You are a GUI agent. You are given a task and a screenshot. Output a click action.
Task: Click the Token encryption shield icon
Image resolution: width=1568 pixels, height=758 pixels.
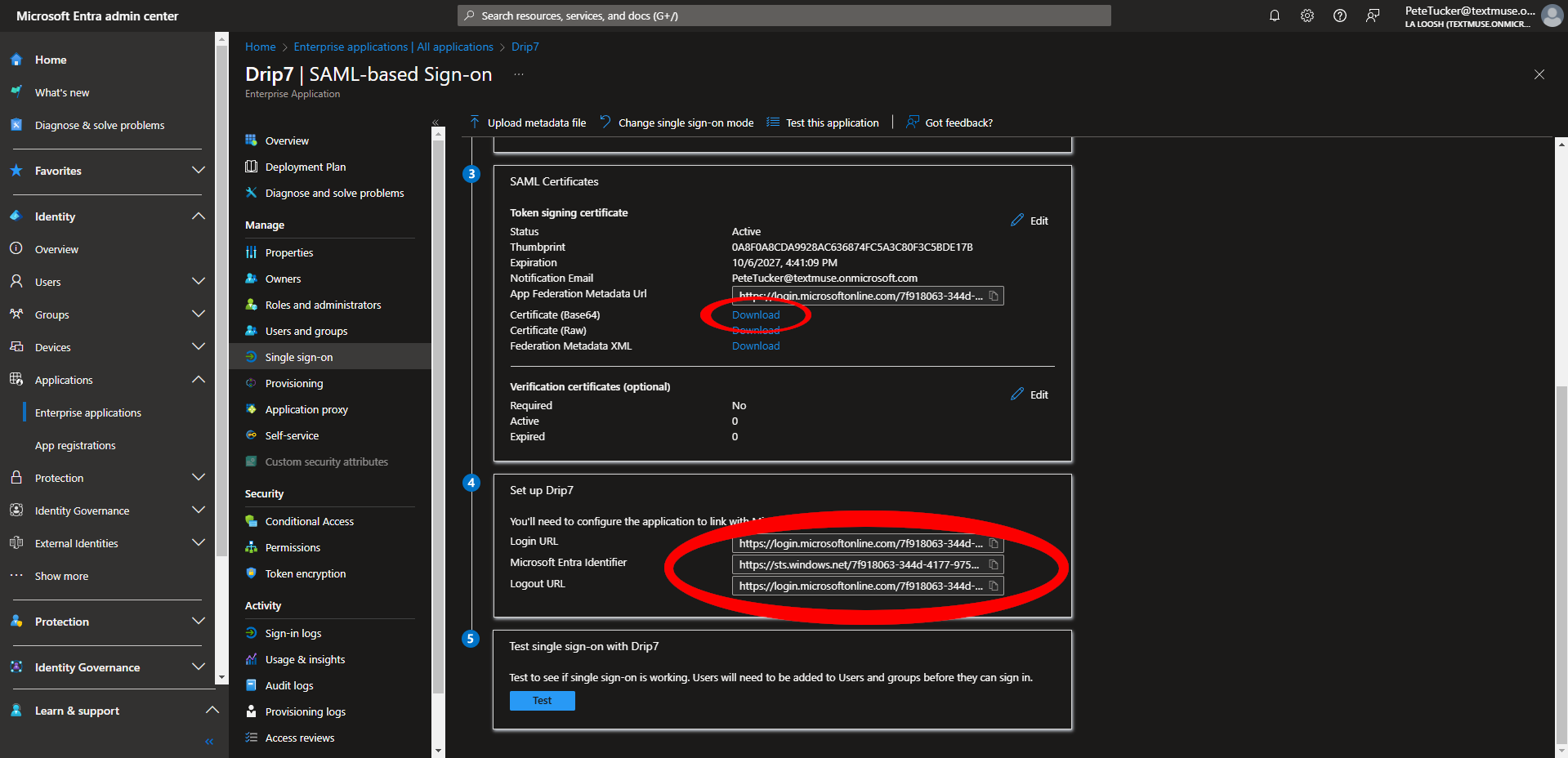251,573
